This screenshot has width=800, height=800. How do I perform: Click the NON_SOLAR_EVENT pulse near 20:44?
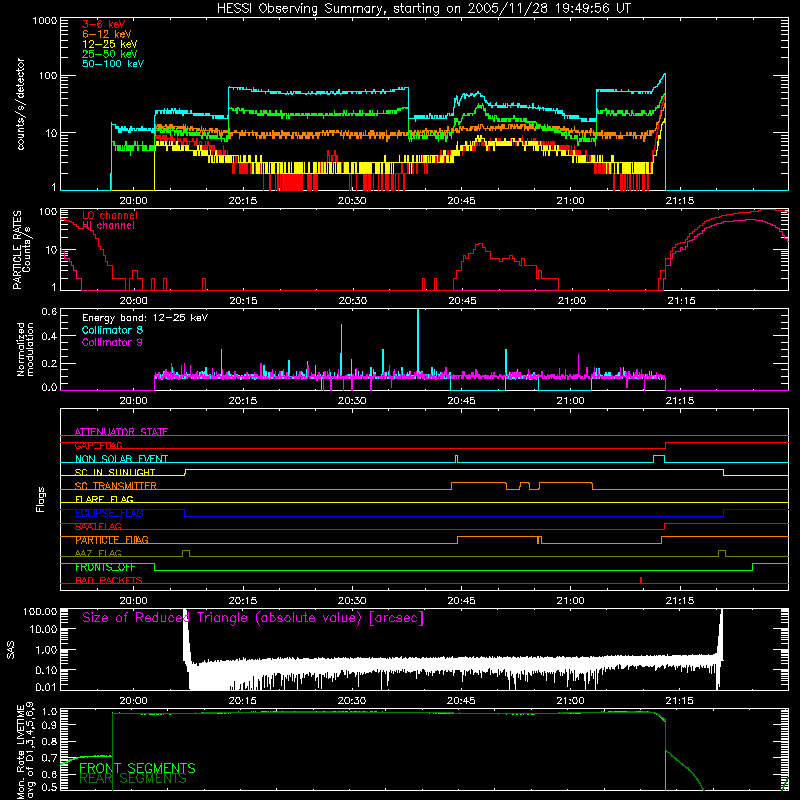(x=456, y=459)
